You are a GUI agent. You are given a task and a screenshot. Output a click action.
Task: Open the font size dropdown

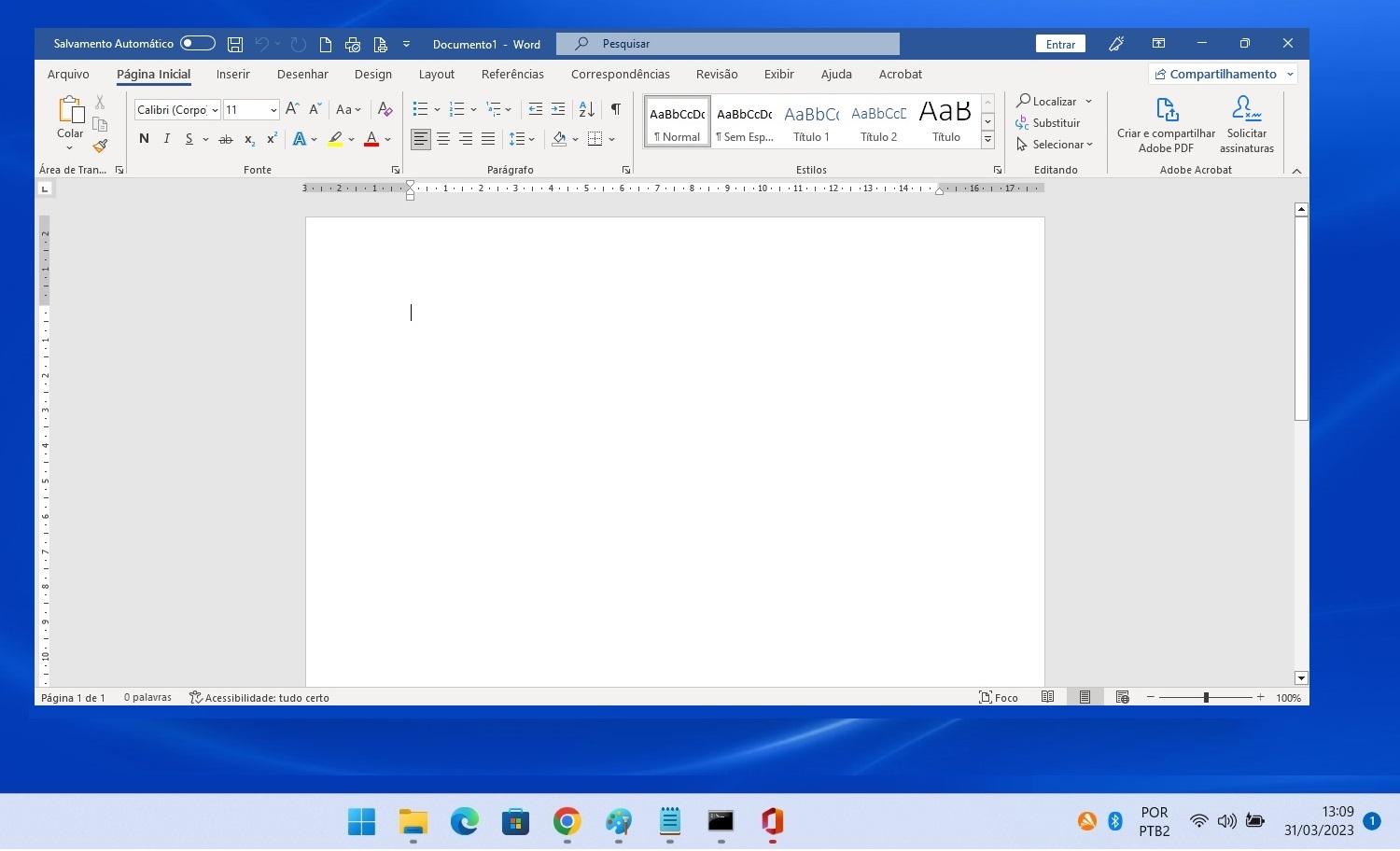pos(271,109)
